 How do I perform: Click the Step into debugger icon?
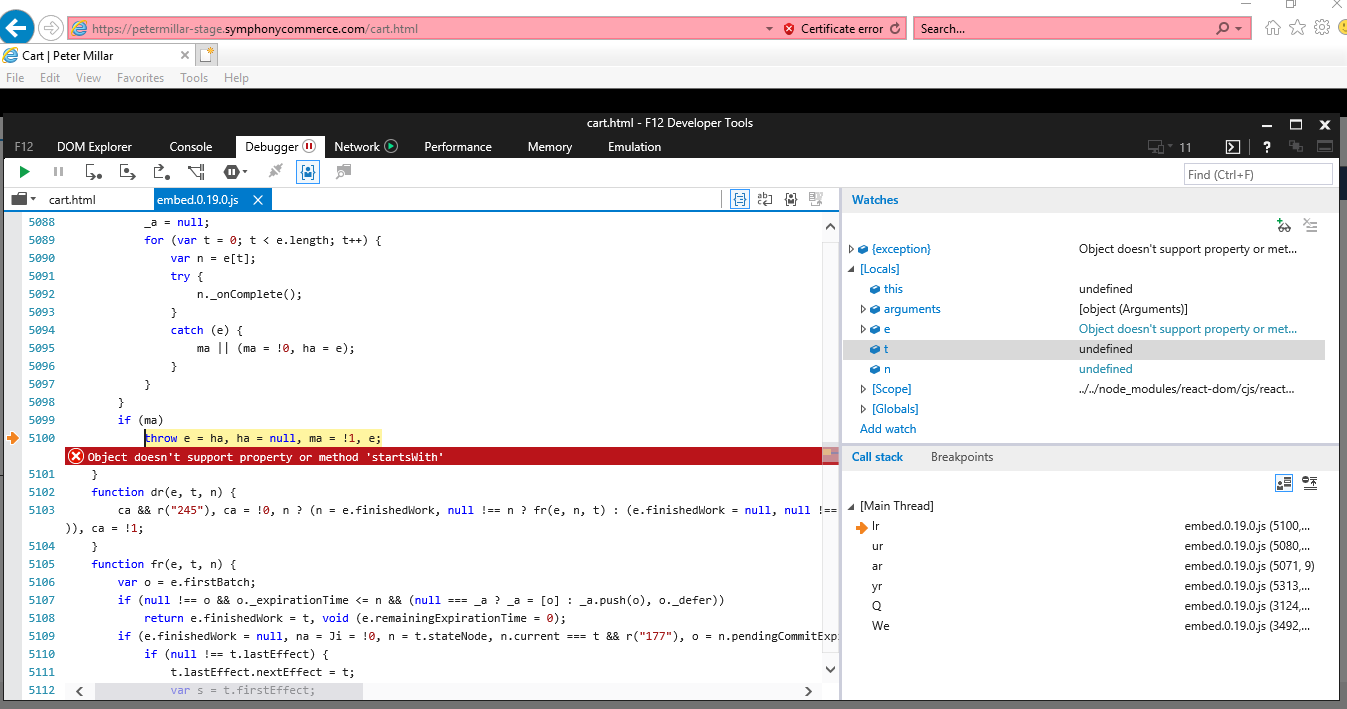pos(93,172)
